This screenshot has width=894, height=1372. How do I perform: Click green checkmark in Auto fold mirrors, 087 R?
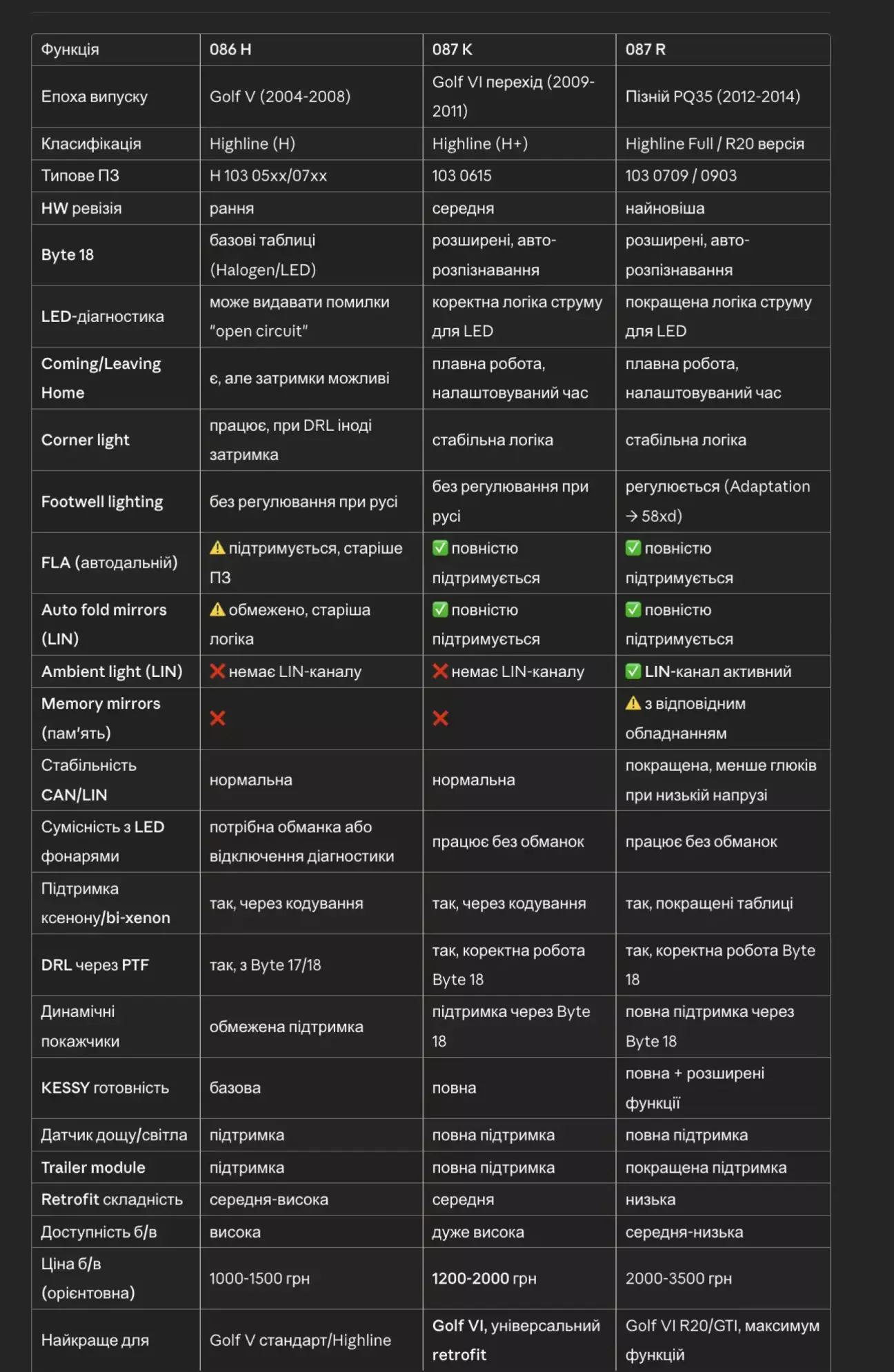pyautogui.click(x=633, y=609)
